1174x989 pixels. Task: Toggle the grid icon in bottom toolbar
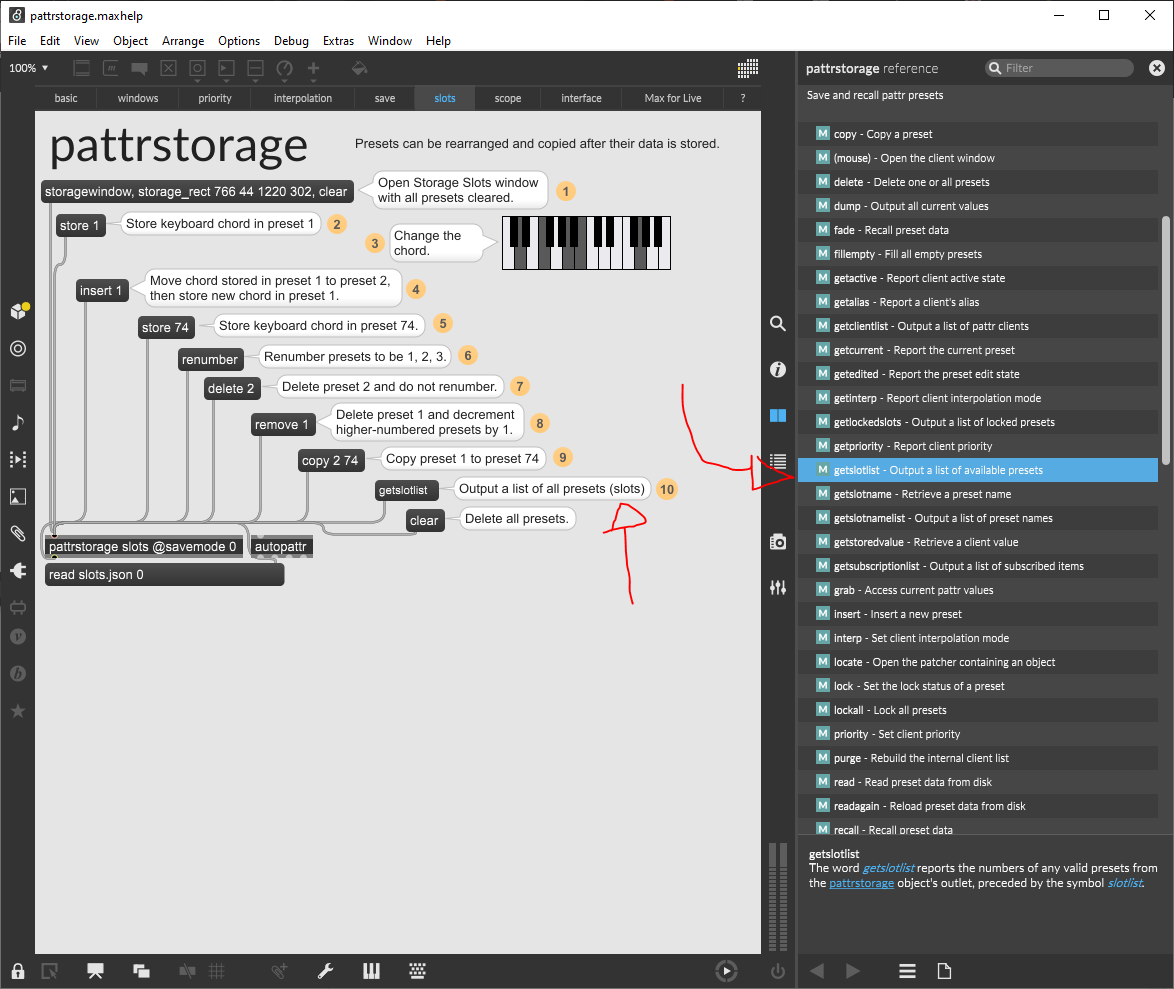pos(216,971)
